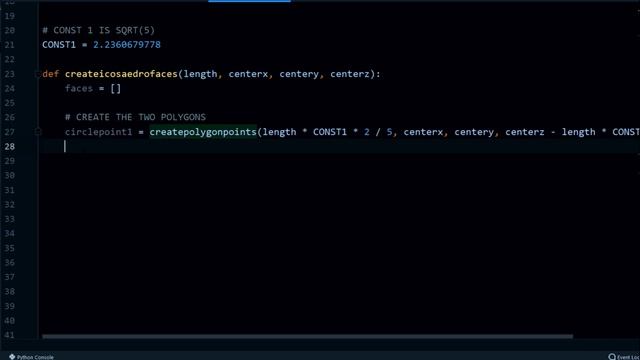Click the 'def' keyword on line 23
This screenshot has height=360, width=640.
coord(51,74)
